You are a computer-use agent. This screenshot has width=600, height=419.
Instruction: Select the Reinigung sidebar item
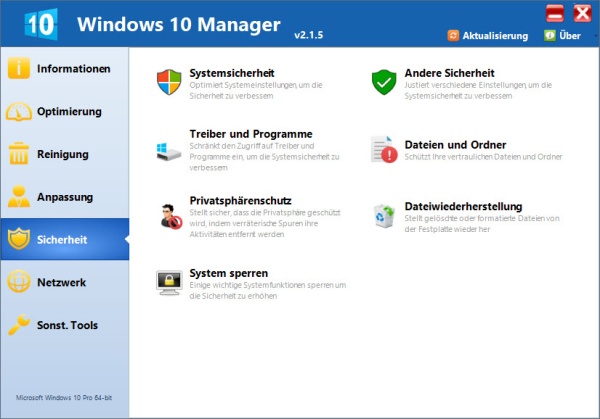[x=65, y=154]
